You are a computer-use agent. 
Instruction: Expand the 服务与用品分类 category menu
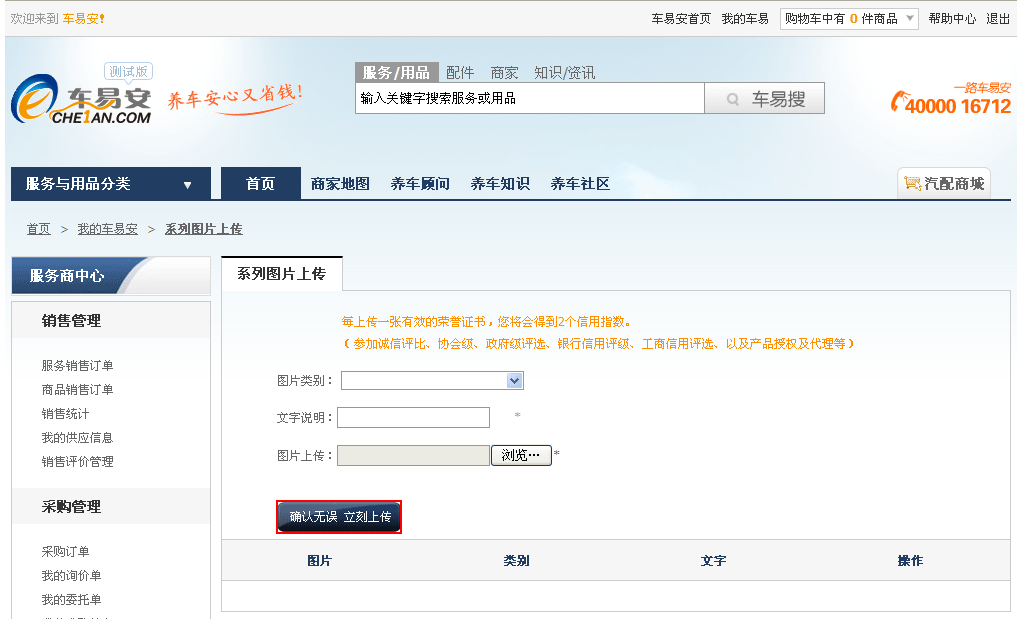[111, 184]
